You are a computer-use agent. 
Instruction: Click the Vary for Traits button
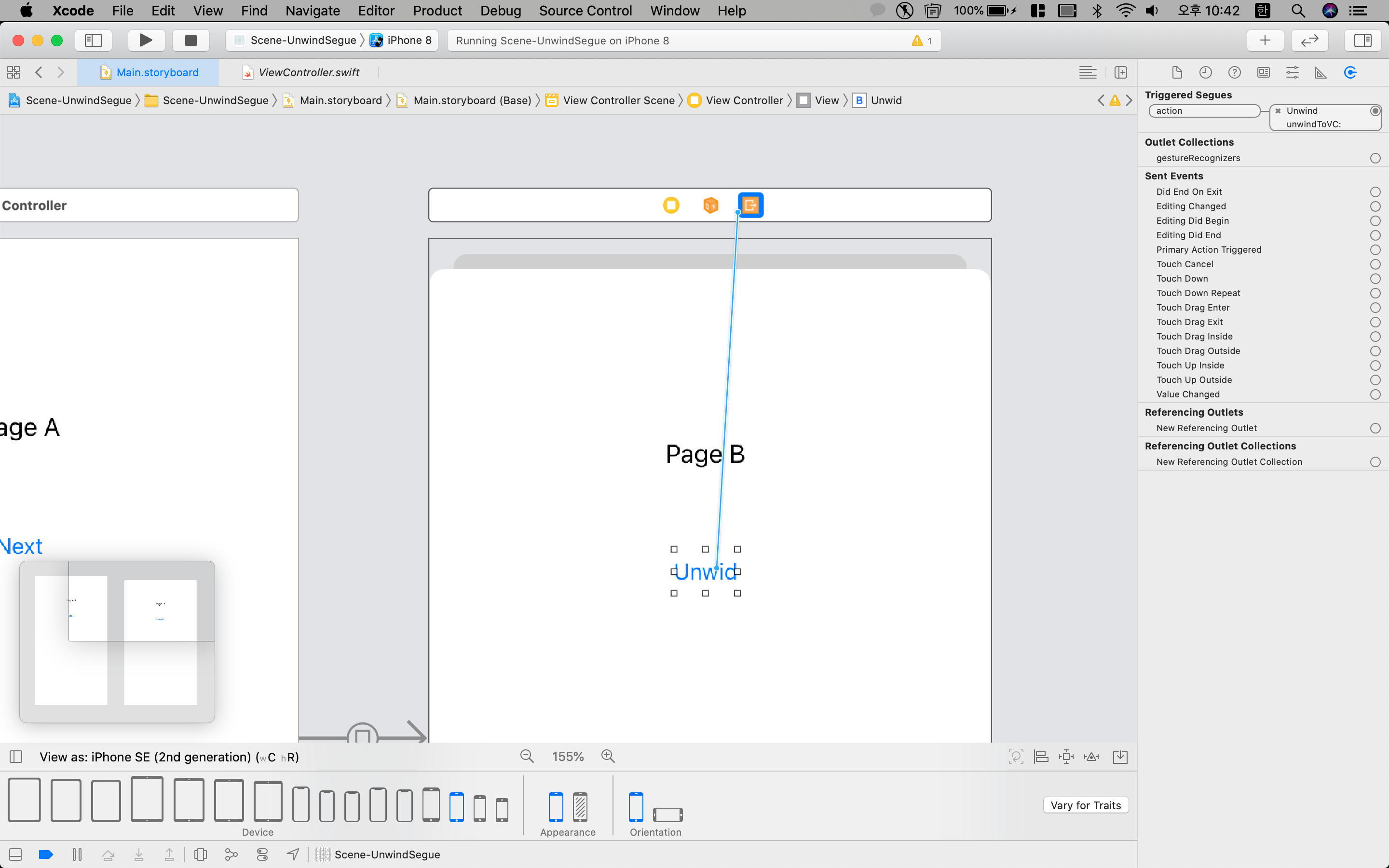(1085, 805)
